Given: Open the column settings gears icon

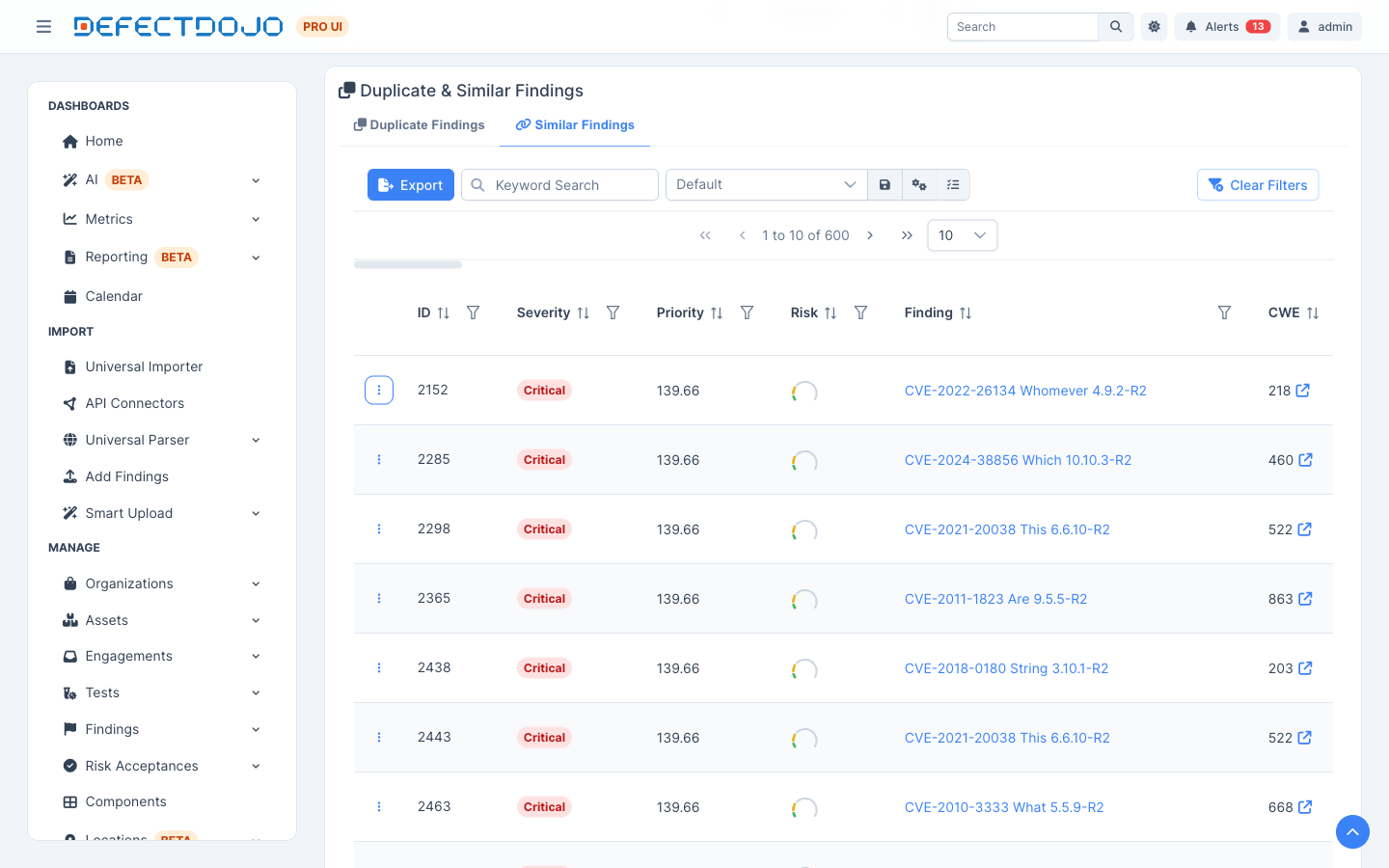Looking at the screenshot, I should click(919, 185).
